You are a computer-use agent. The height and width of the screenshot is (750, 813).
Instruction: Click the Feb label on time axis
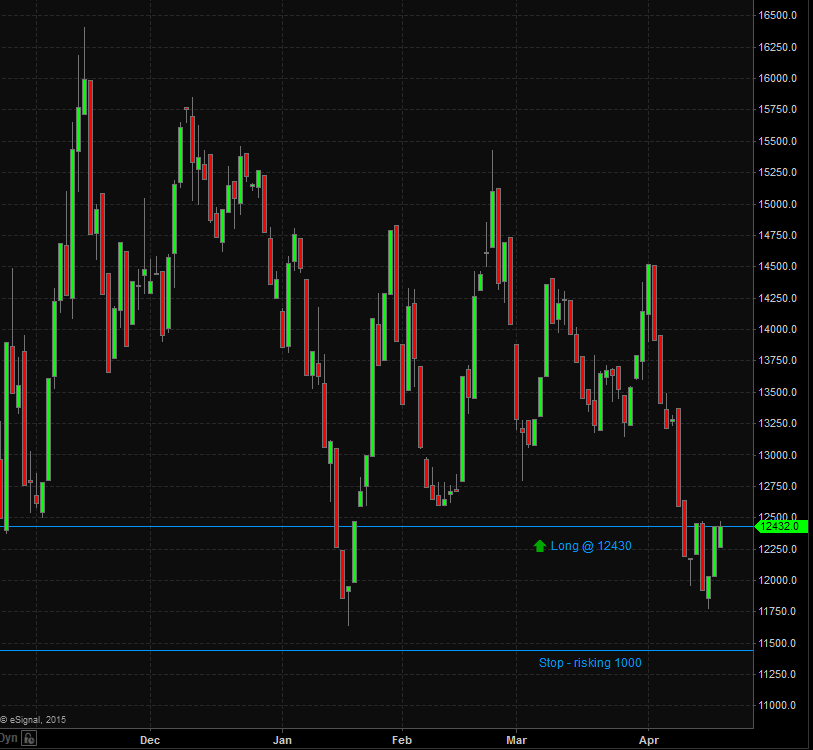402,740
